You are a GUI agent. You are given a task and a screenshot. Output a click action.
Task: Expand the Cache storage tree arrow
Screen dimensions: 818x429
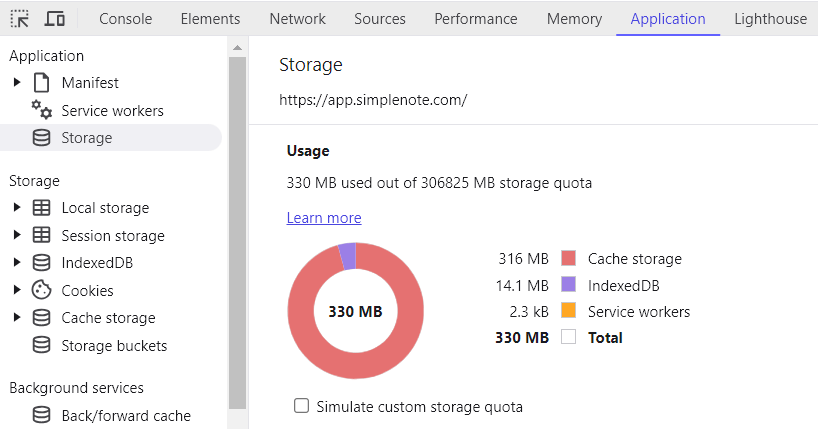(x=17, y=318)
